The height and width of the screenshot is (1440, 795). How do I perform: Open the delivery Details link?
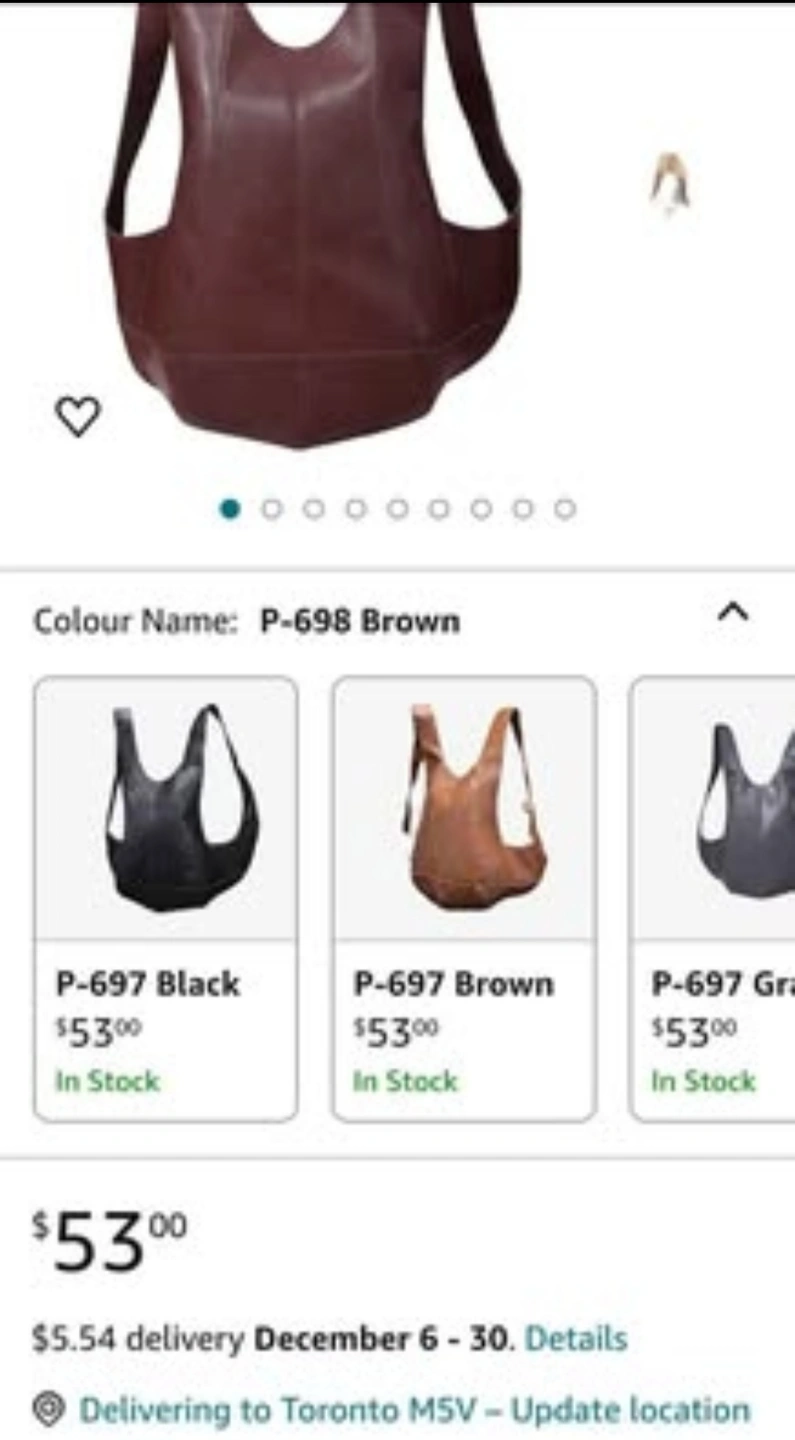click(x=576, y=1338)
